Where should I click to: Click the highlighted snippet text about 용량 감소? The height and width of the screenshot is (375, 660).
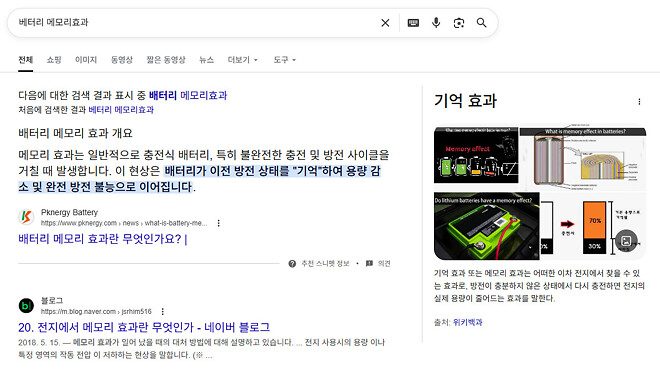tap(200, 179)
